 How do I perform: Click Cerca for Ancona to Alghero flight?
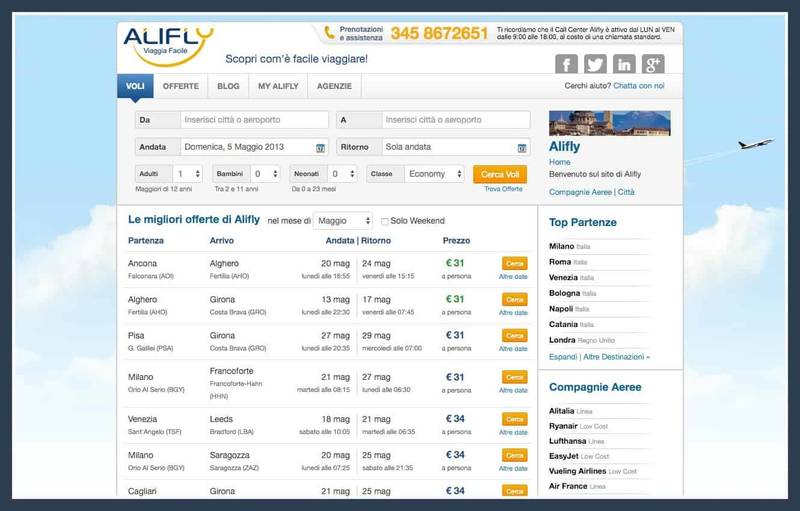(514, 263)
